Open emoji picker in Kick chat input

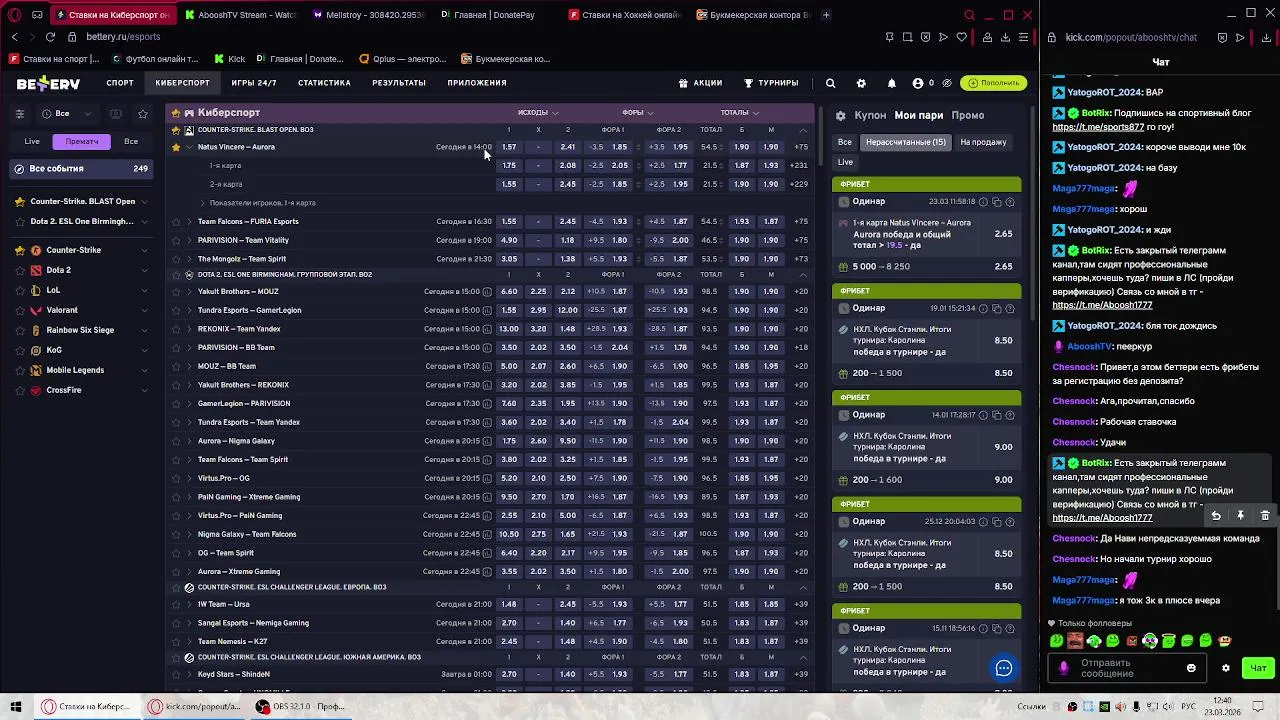(1191, 668)
